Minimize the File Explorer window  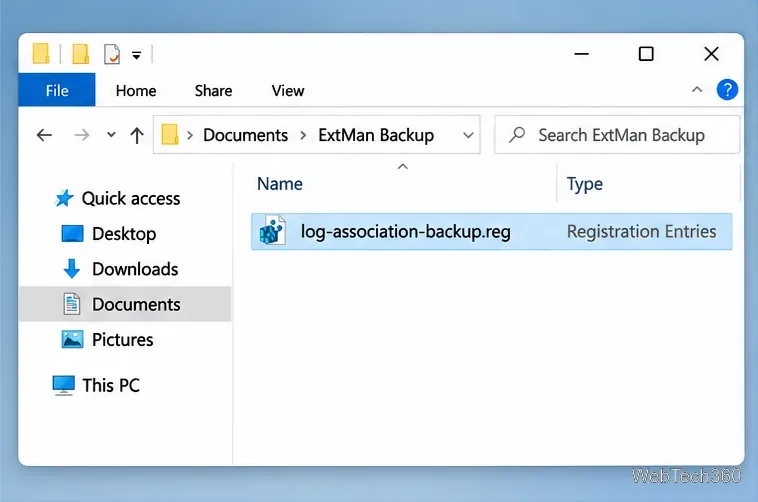(581, 54)
